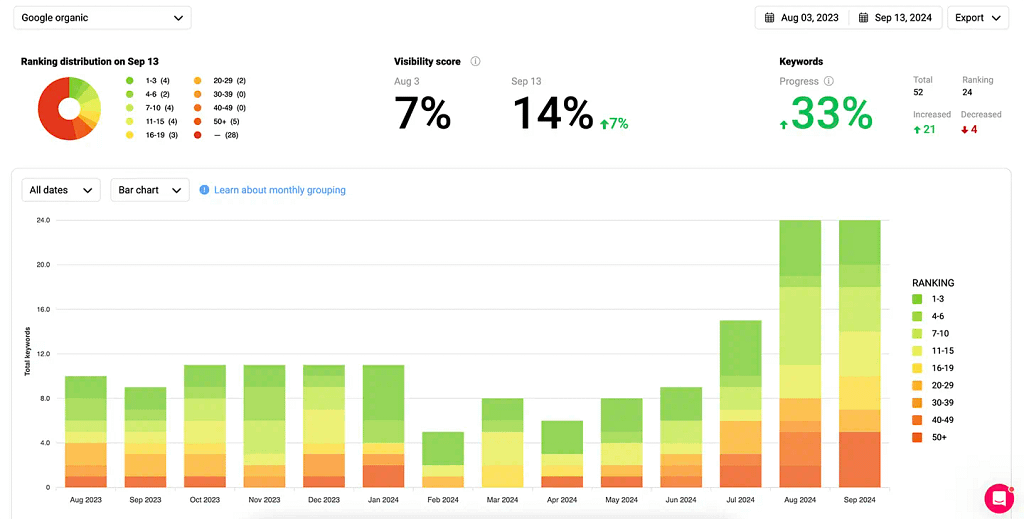
Task: Select the Aug 03, 2023 start date
Action: coord(809,18)
